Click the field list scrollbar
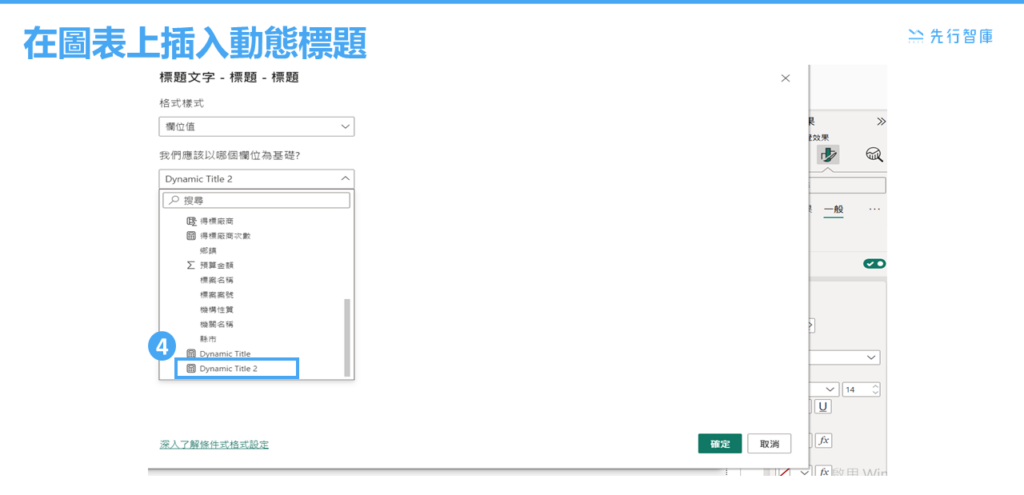Viewport: 1024px width, 495px height. pyautogui.click(x=347, y=338)
